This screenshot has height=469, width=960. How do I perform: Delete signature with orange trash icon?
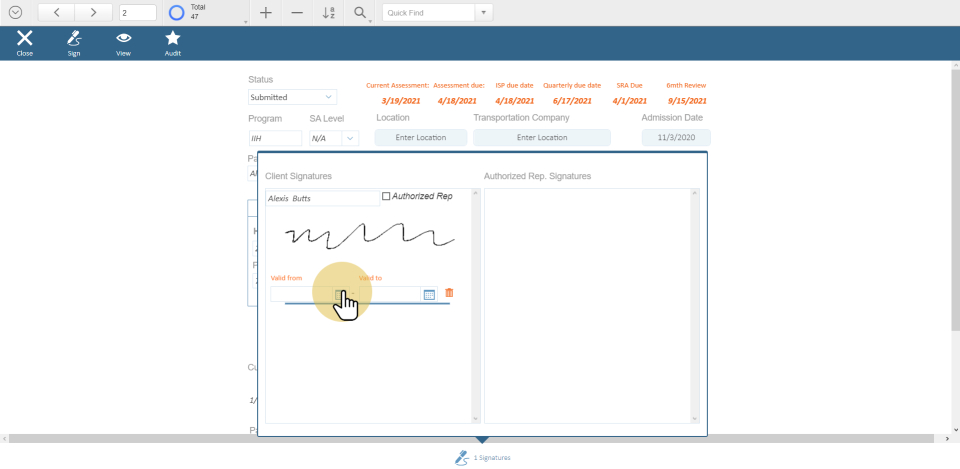[449, 293]
